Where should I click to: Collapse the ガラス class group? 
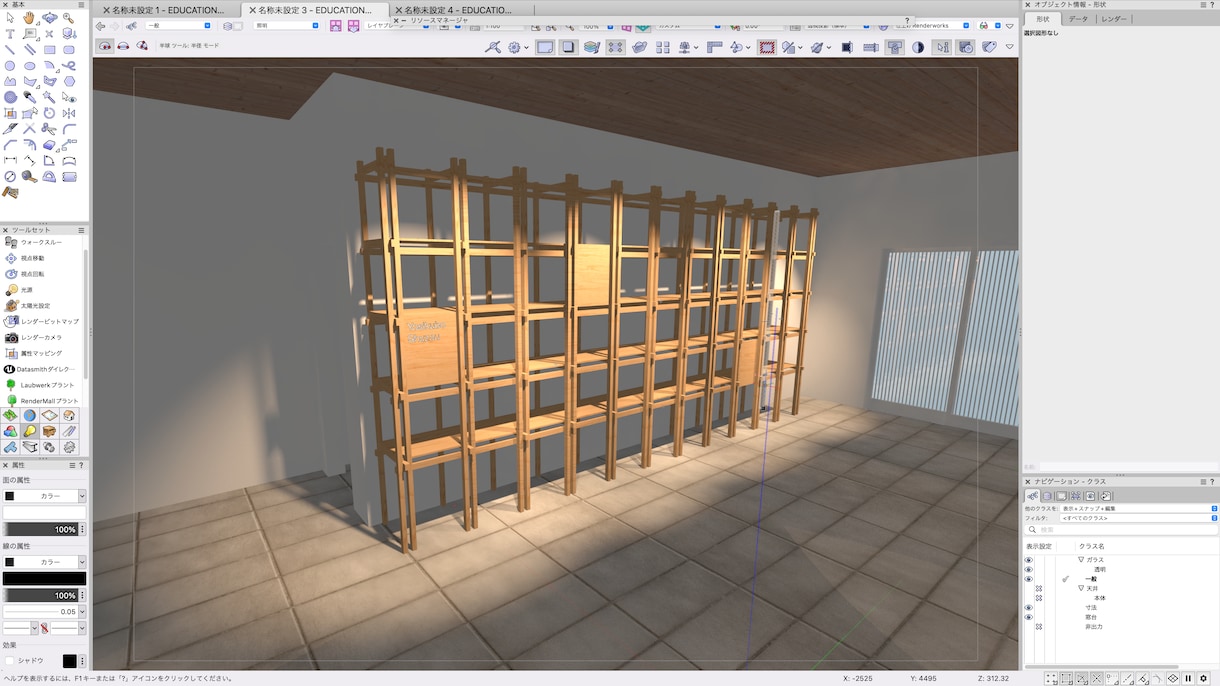point(1081,560)
